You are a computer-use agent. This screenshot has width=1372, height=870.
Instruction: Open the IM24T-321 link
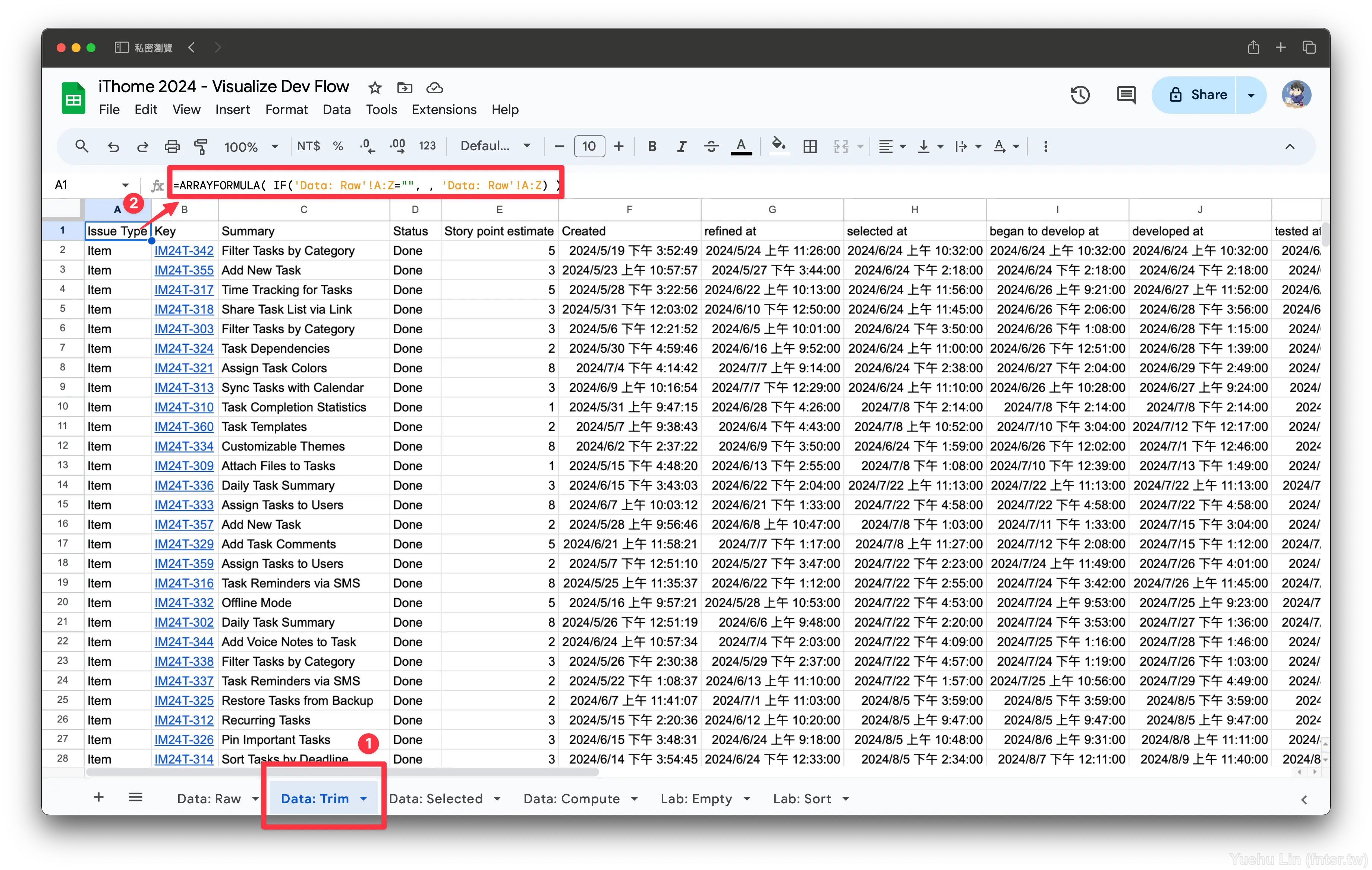(x=183, y=368)
